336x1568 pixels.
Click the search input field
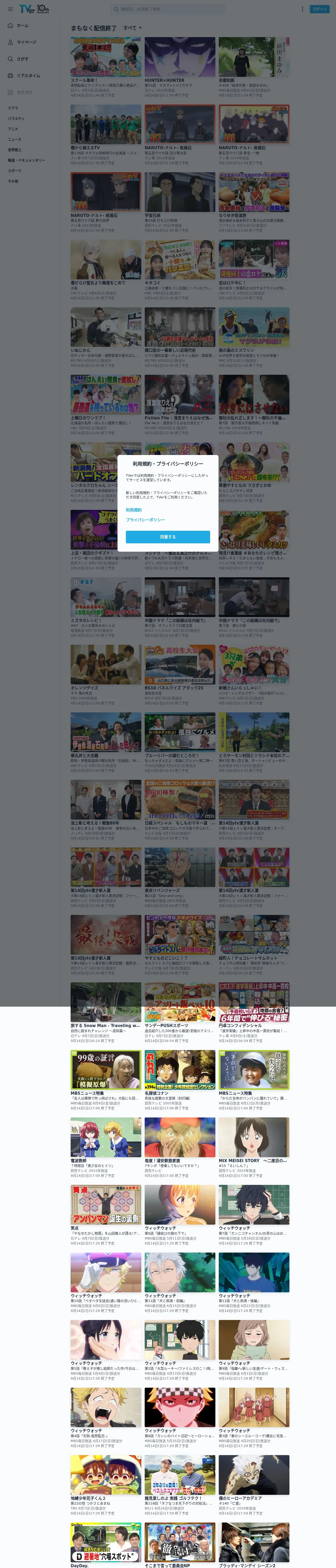[168, 9]
